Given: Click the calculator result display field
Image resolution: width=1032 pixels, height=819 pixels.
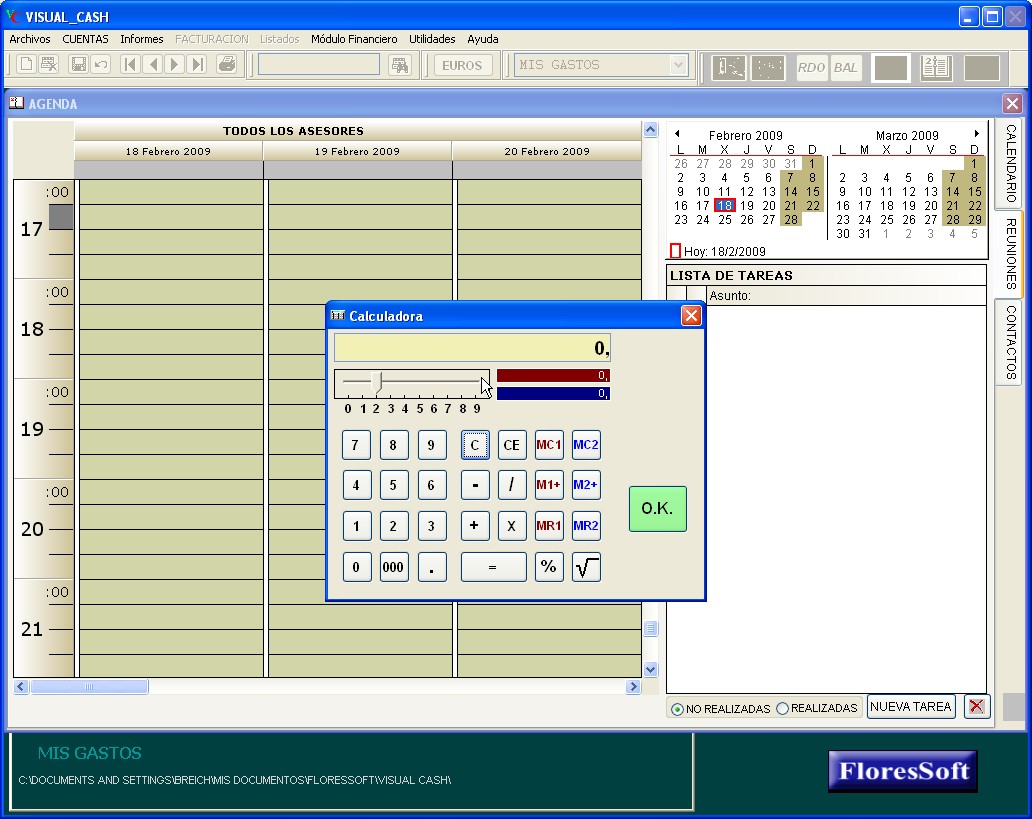Looking at the screenshot, I should 473,348.
